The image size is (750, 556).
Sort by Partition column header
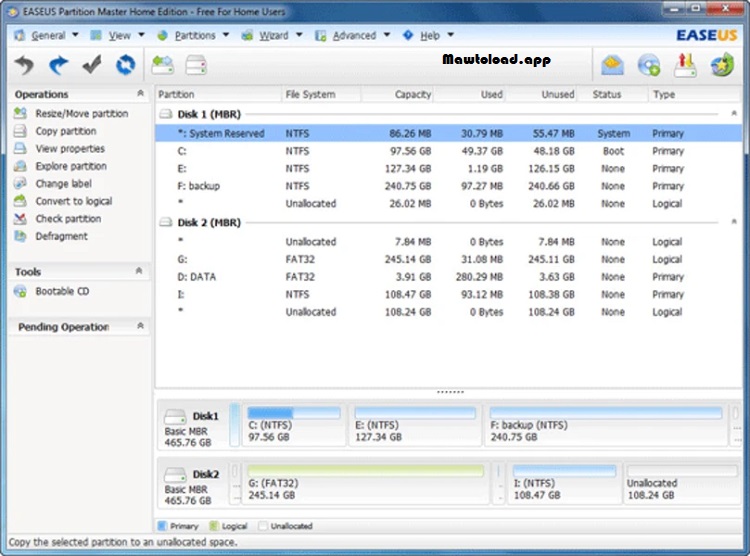219,94
